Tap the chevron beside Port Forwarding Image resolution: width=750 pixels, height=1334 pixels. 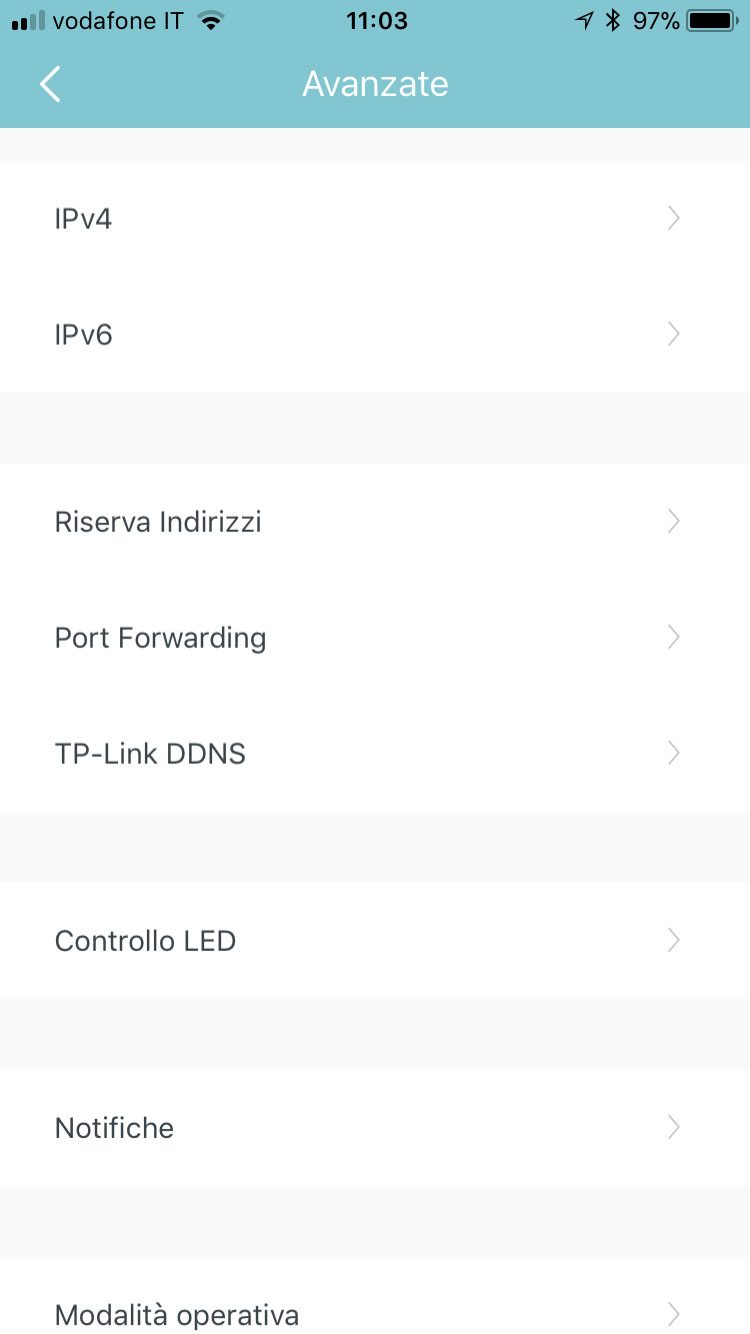pyautogui.click(x=673, y=637)
